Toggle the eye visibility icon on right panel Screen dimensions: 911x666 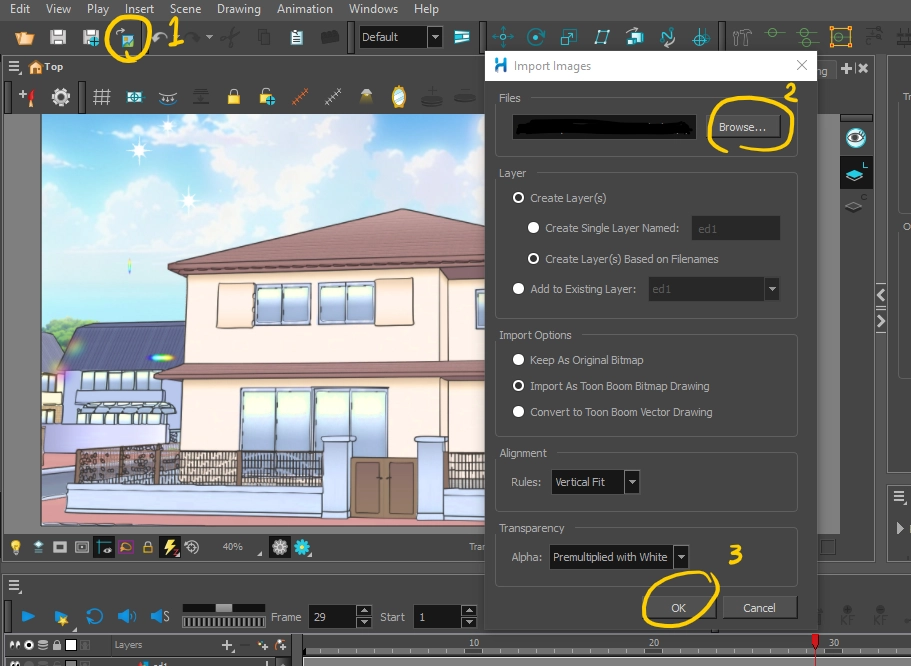click(856, 138)
